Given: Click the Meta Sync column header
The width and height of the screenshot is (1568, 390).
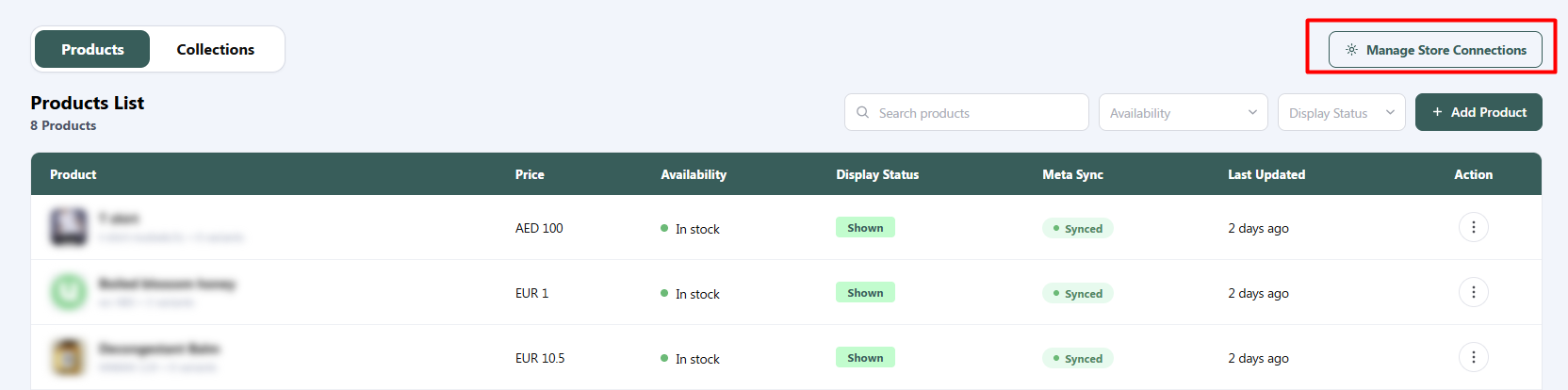Looking at the screenshot, I should click(1072, 174).
